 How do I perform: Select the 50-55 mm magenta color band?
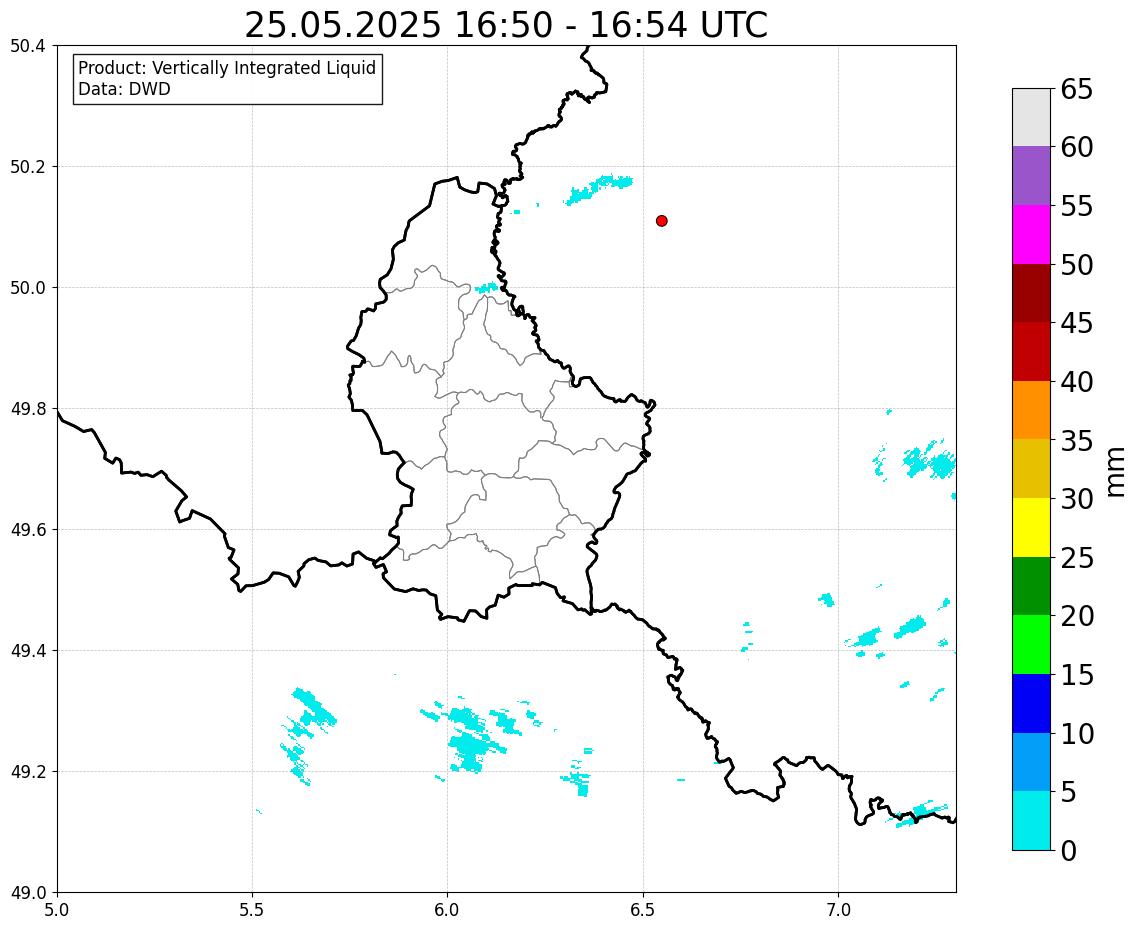click(1031, 234)
